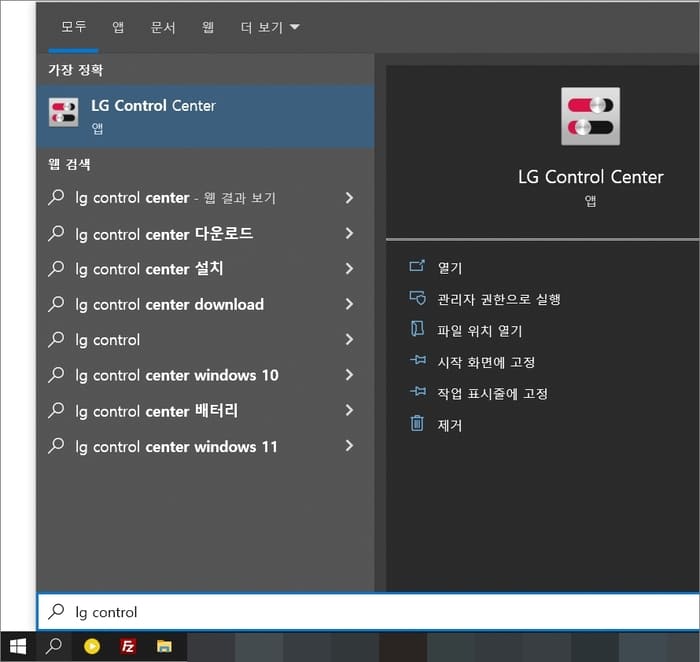Viewport: 700px width, 662px height.
Task: Click the taskbar search magnifier icon
Action: pos(54,645)
